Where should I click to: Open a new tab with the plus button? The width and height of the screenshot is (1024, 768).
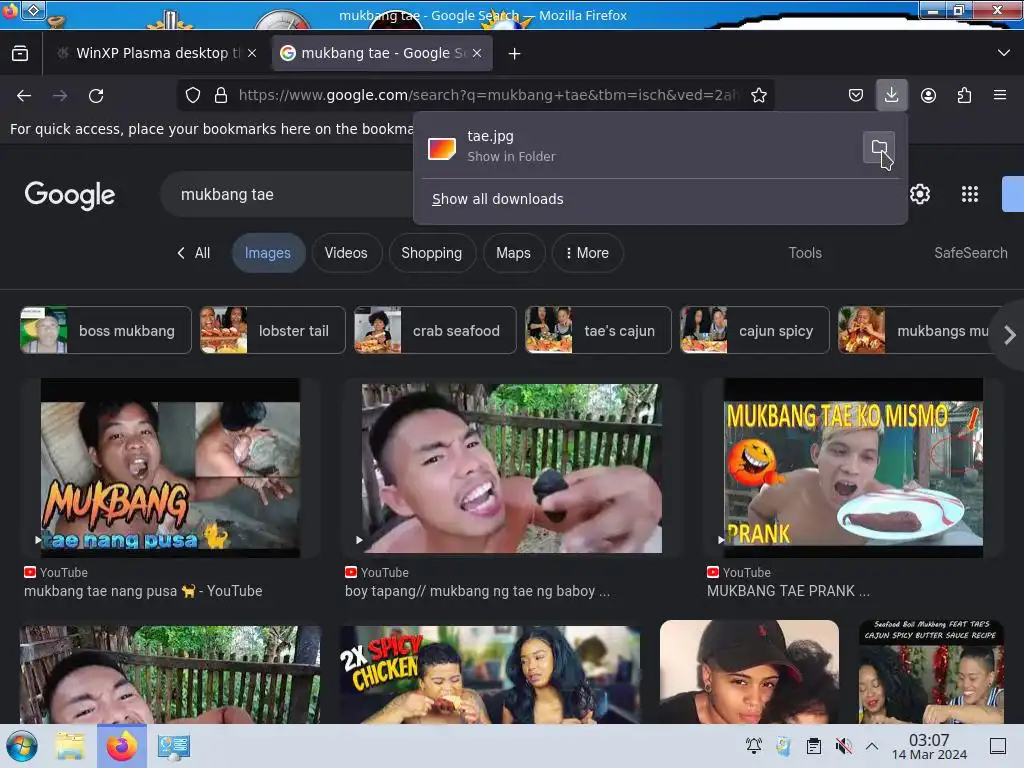[x=515, y=54]
